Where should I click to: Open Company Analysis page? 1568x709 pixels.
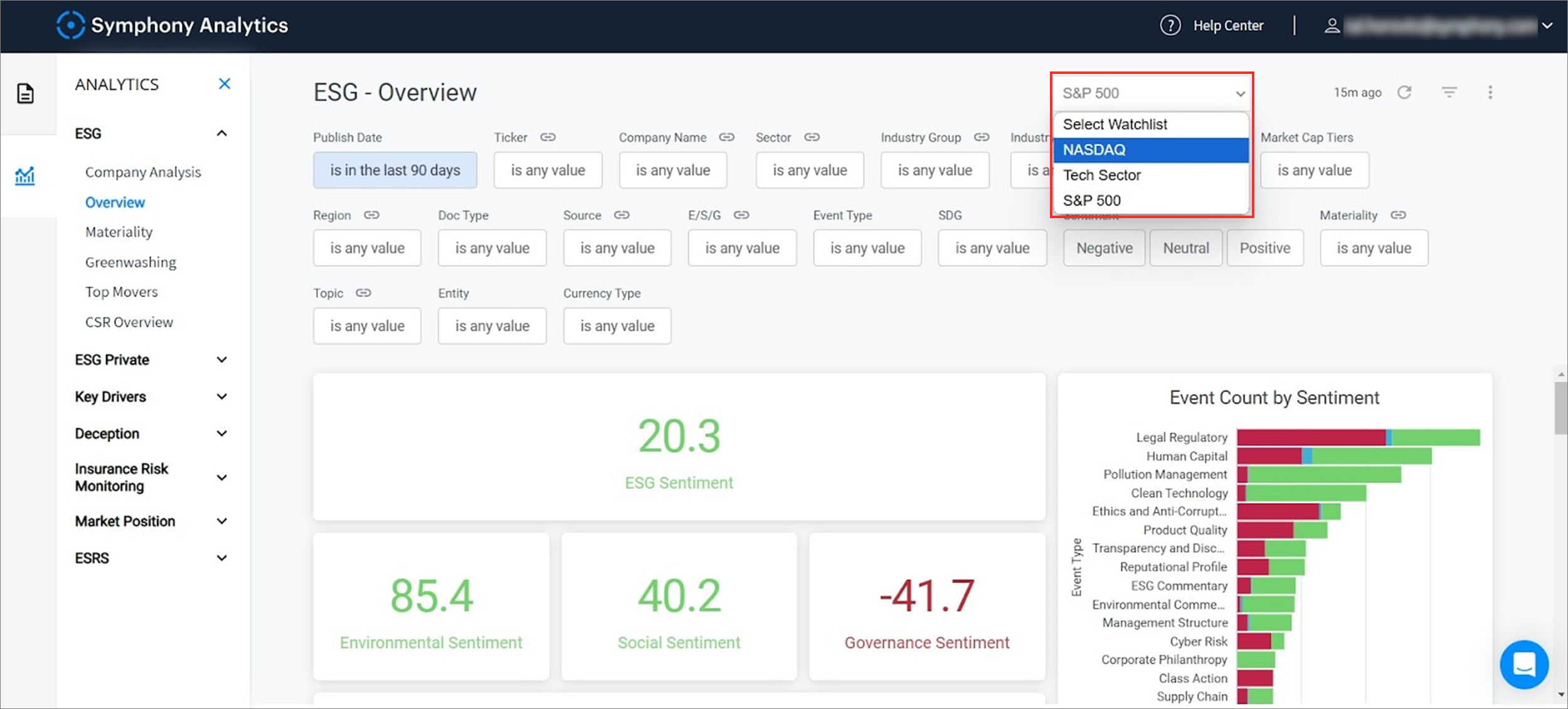coord(143,172)
